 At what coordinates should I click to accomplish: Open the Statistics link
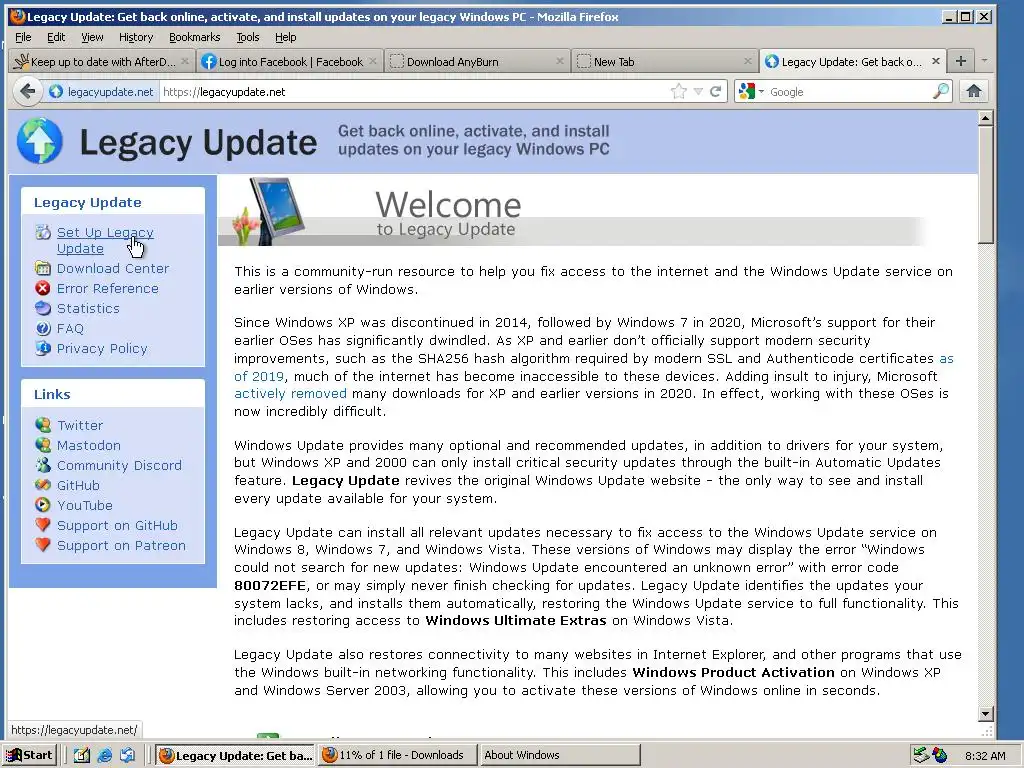88,308
